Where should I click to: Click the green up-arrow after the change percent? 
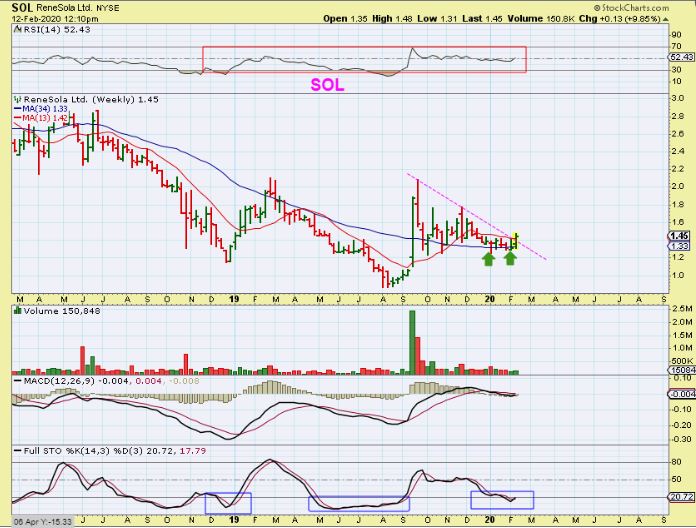tap(665, 19)
